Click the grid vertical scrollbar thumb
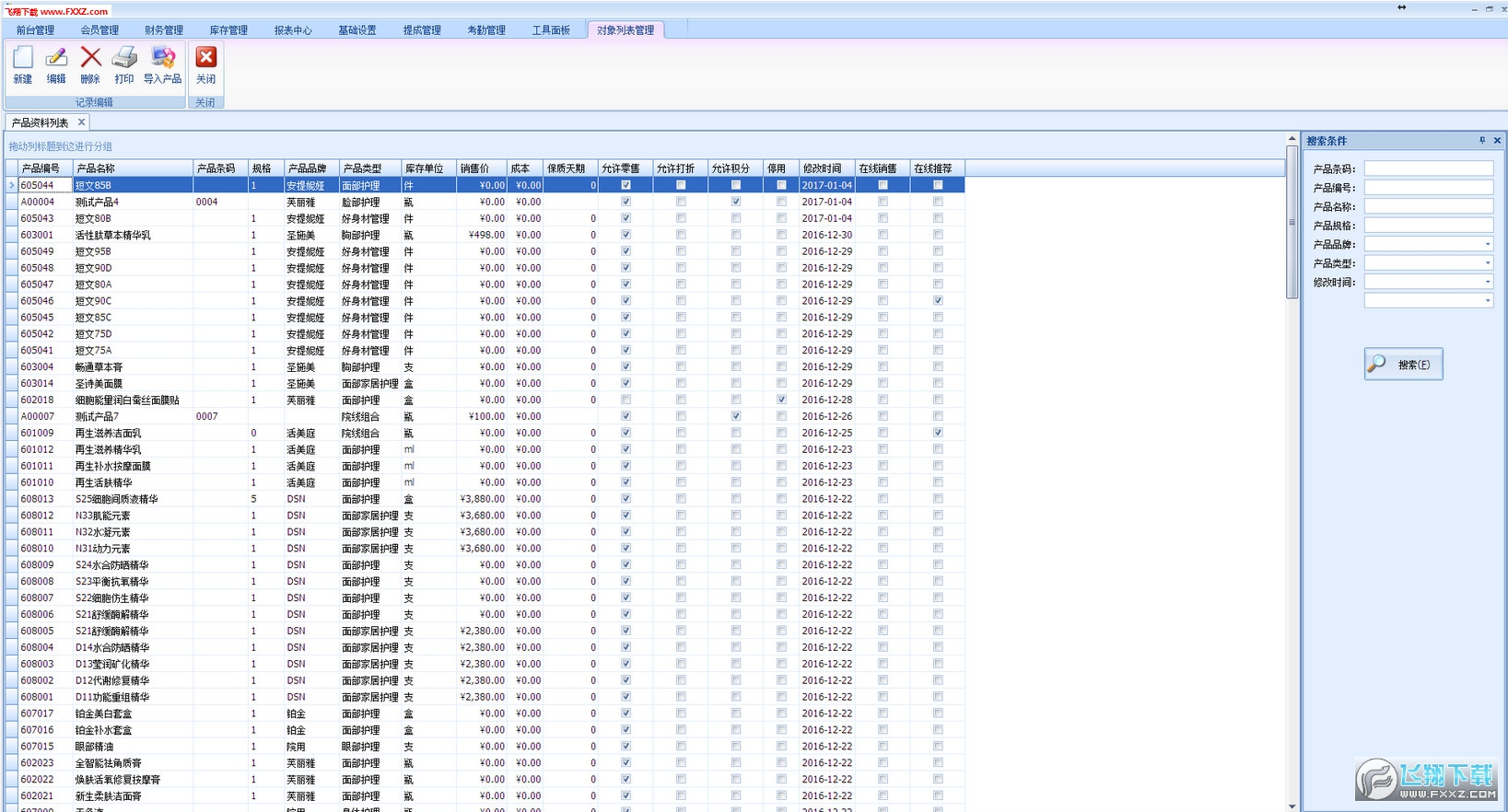The width and height of the screenshot is (1508, 812). point(1292,222)
